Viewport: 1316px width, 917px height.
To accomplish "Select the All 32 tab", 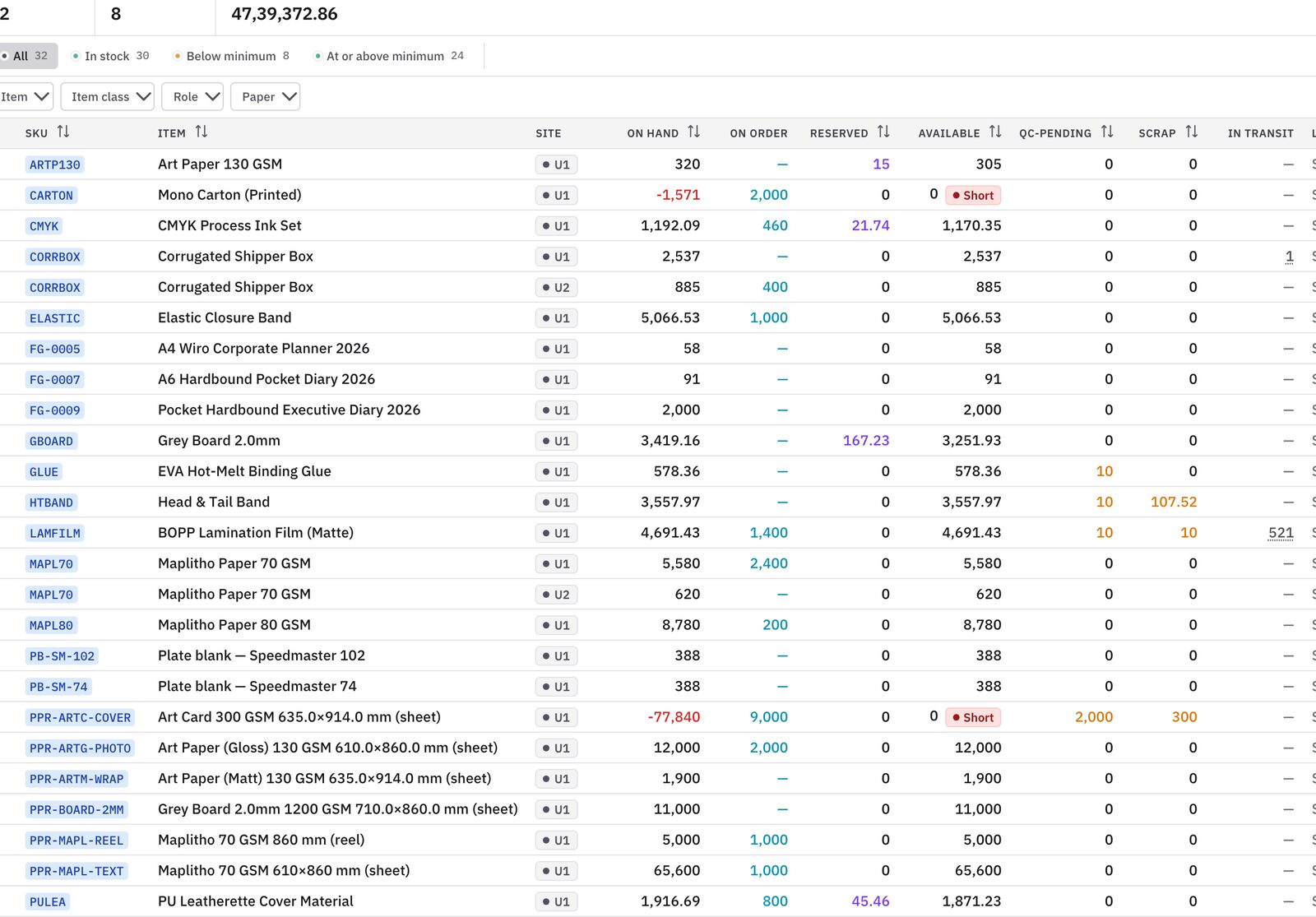I will pyautogui.click(x=27, y=56).
